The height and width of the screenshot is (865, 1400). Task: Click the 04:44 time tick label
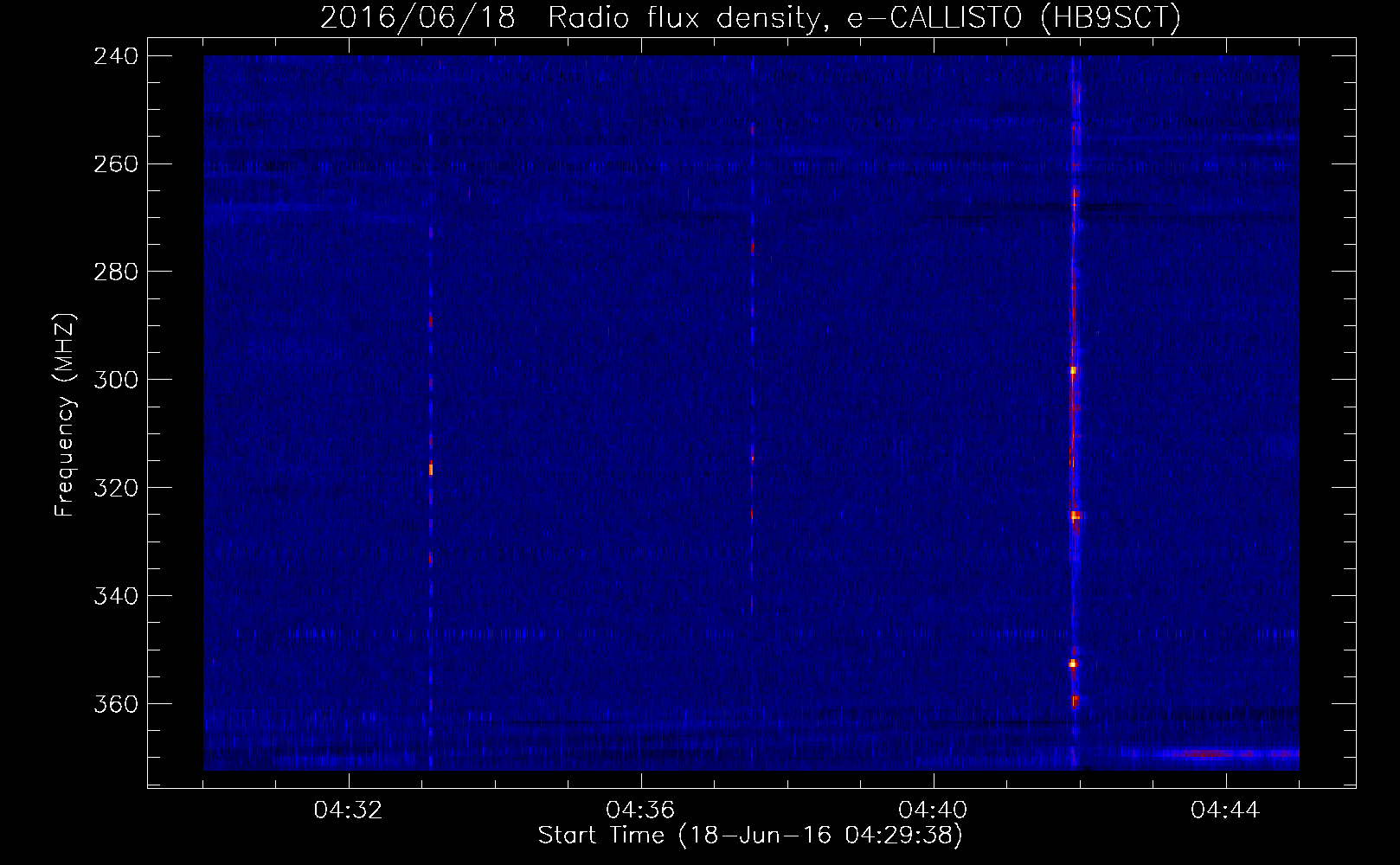point(1226,811)
